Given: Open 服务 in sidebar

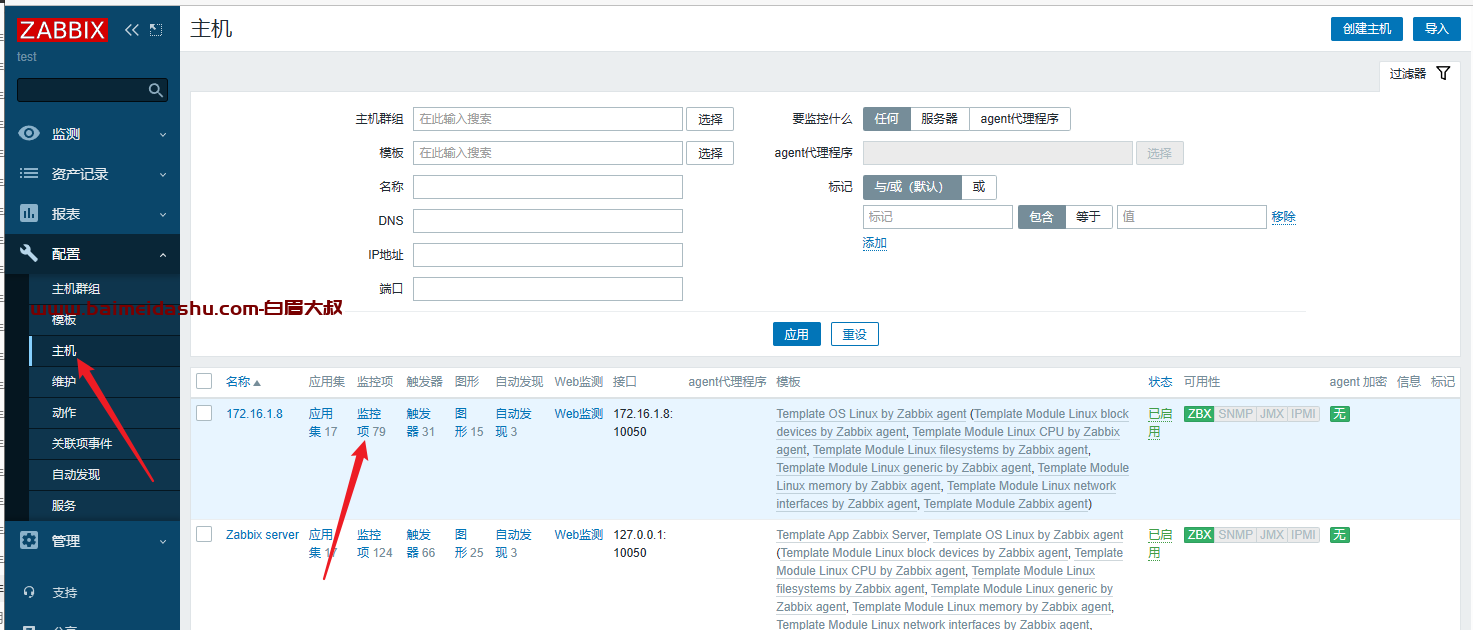Looking at the screenshot, I should (104, 506).
